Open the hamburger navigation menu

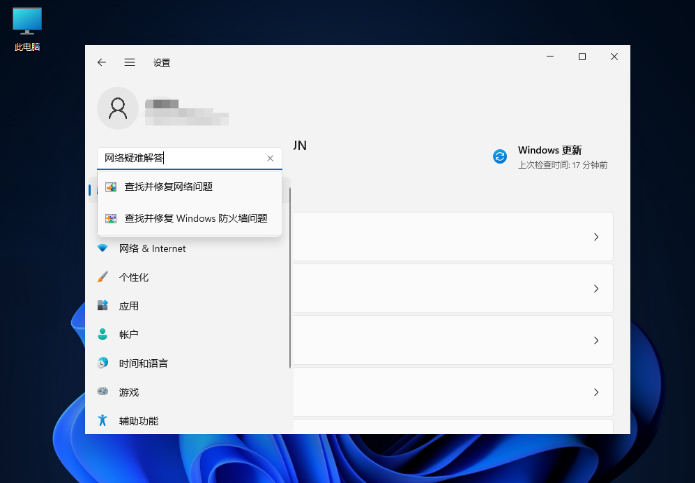129,62
